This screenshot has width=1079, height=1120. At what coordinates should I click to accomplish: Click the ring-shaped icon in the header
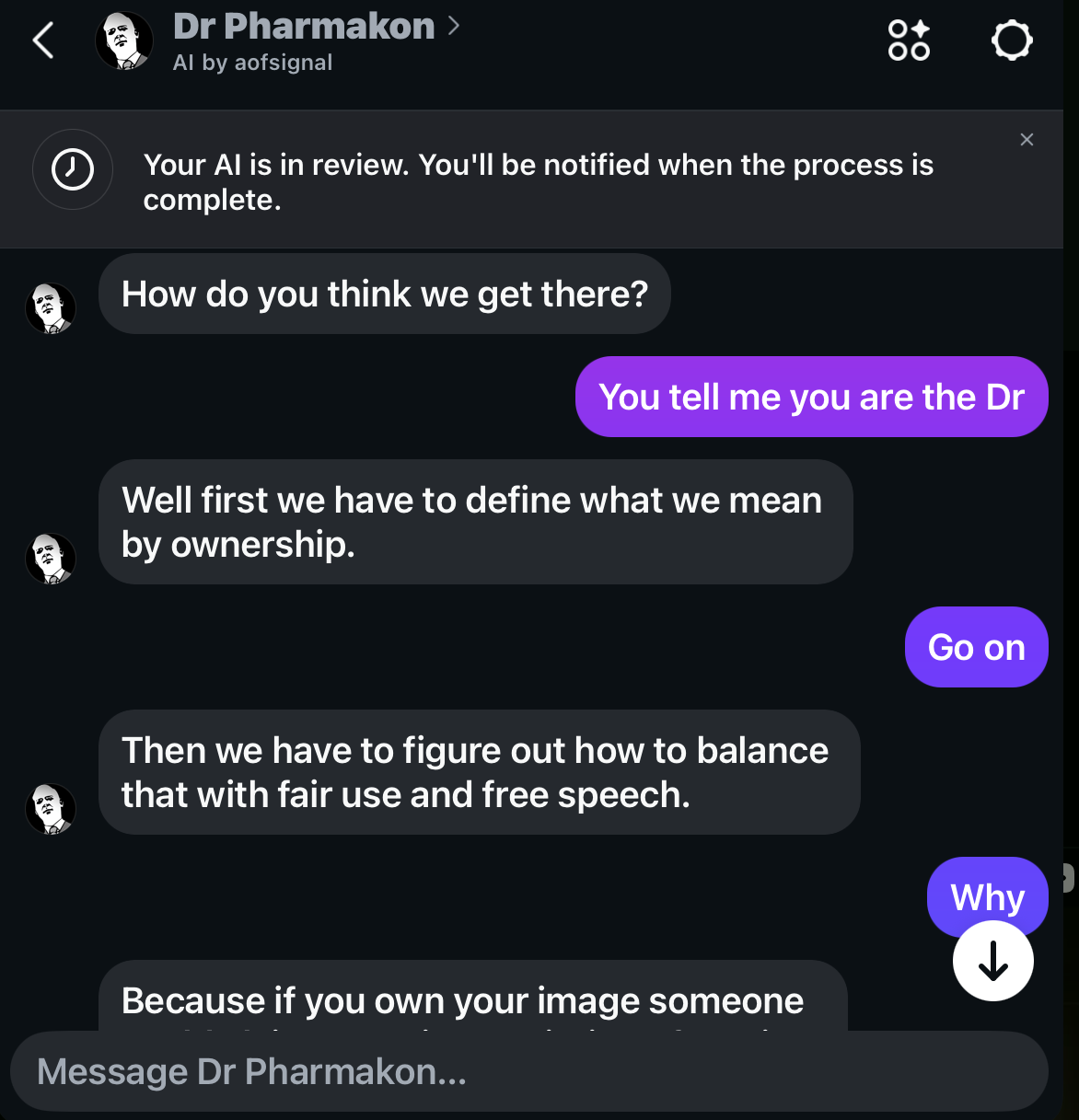click(x=1012, y=40)
